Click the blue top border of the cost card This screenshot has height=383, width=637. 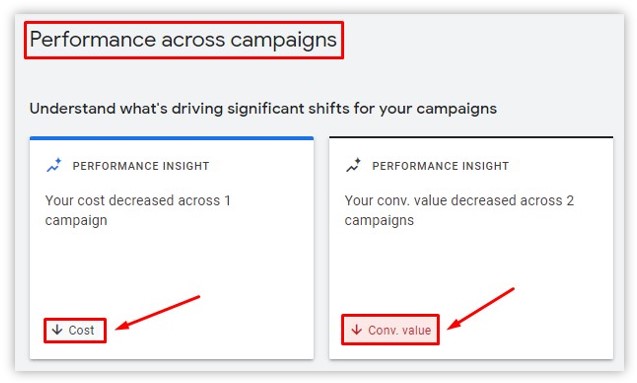171,138
